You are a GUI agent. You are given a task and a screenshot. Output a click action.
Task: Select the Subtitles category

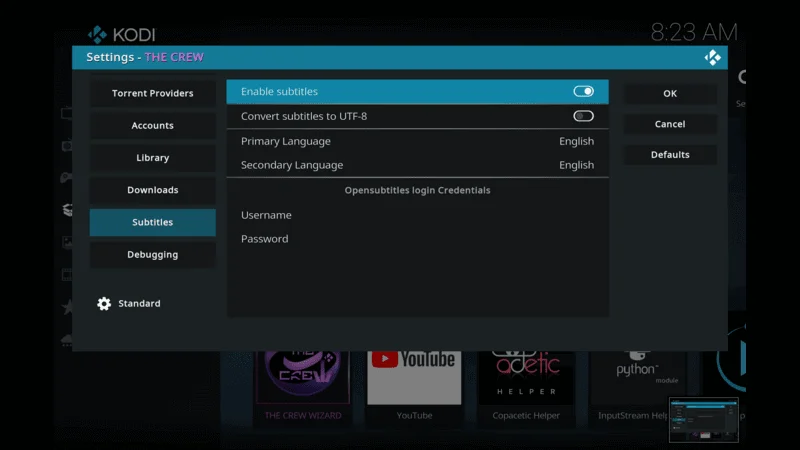(153, 222)
